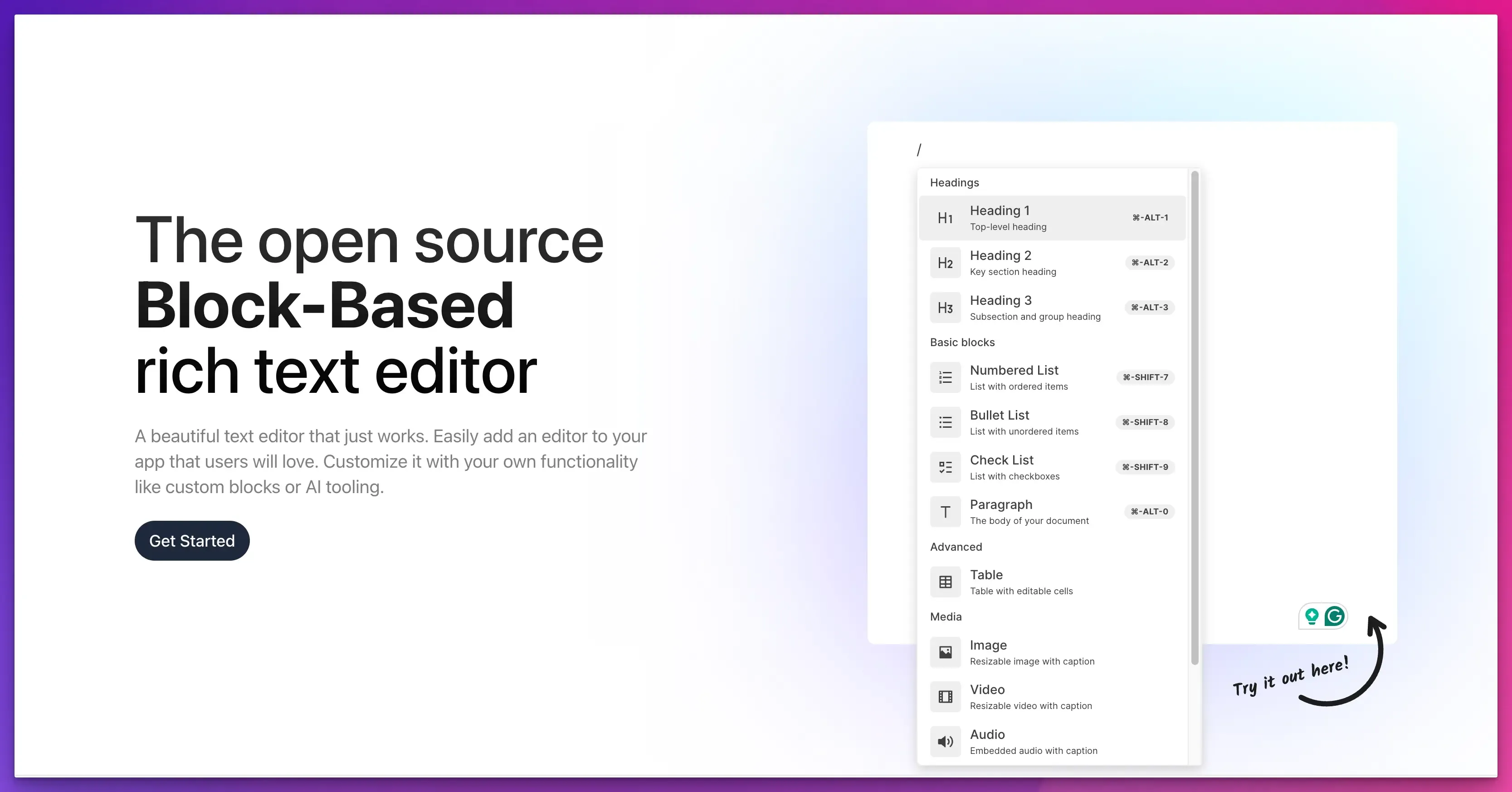Insert a Numbered List block

(1053, 377)
